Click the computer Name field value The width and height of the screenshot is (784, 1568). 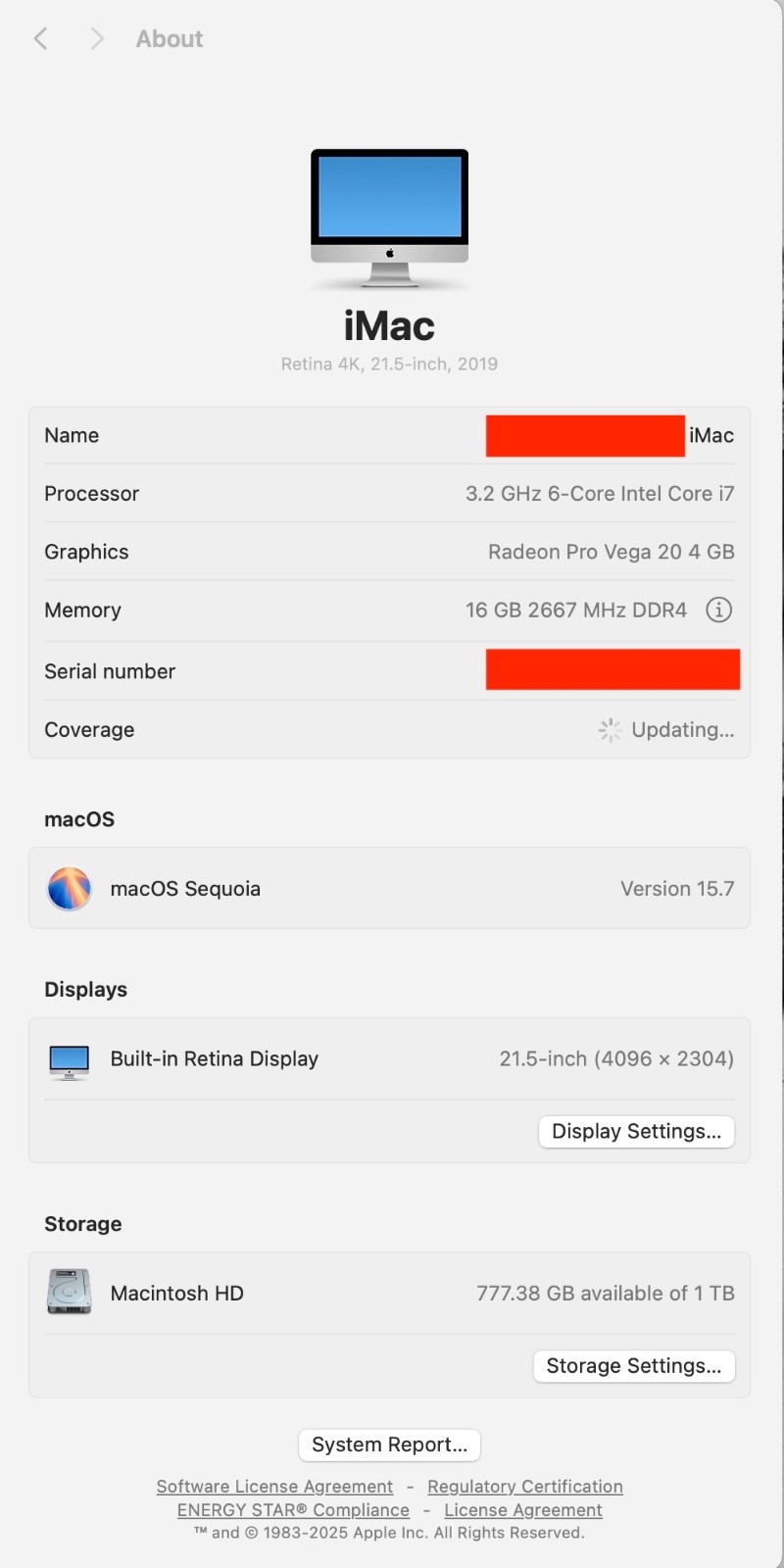[x=610, y=435]
